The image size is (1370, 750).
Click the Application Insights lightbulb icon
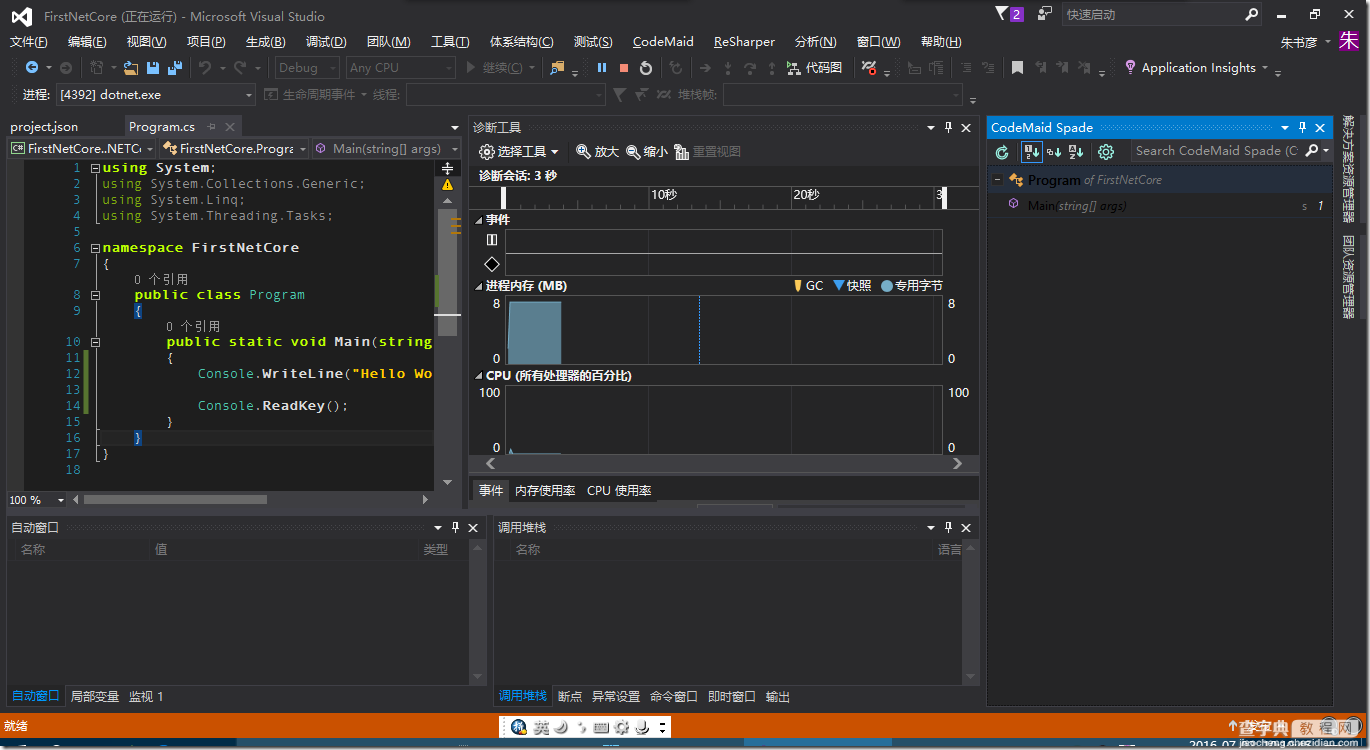click(1131, 68)
